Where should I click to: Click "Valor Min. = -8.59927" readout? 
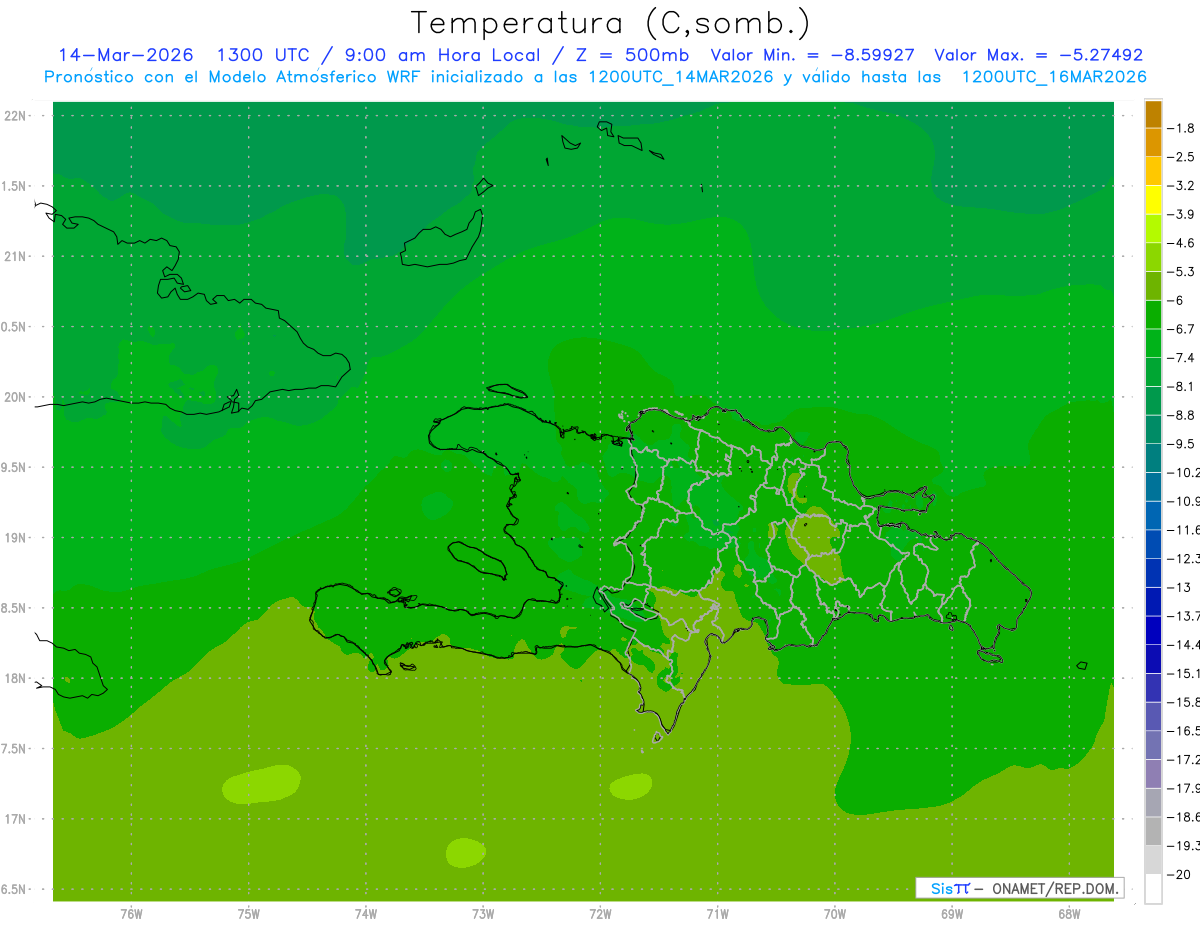(812, 55)
